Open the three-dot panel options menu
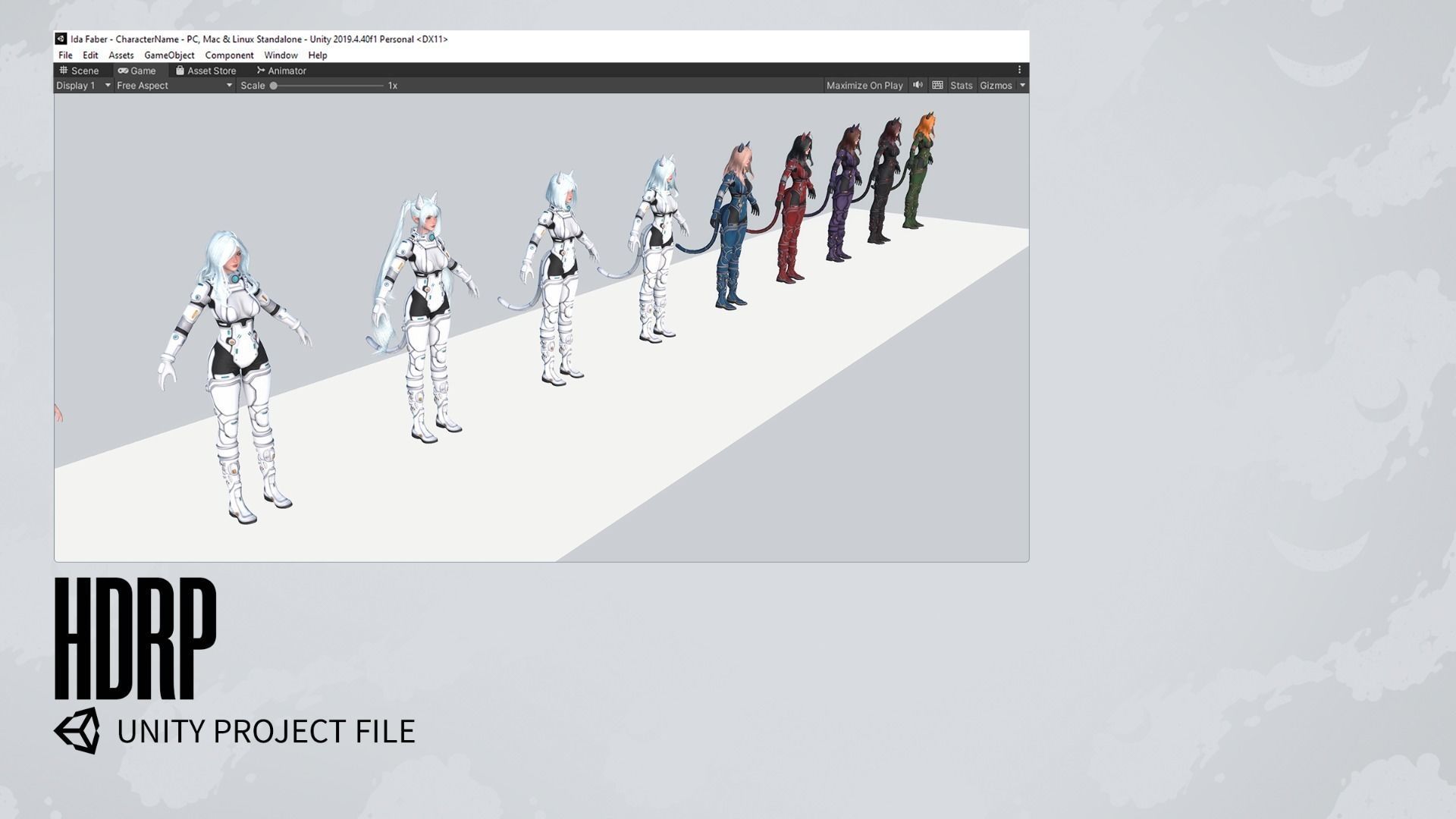The width and height of the screenshot is (1456, 819). (x=1019, y=70)
